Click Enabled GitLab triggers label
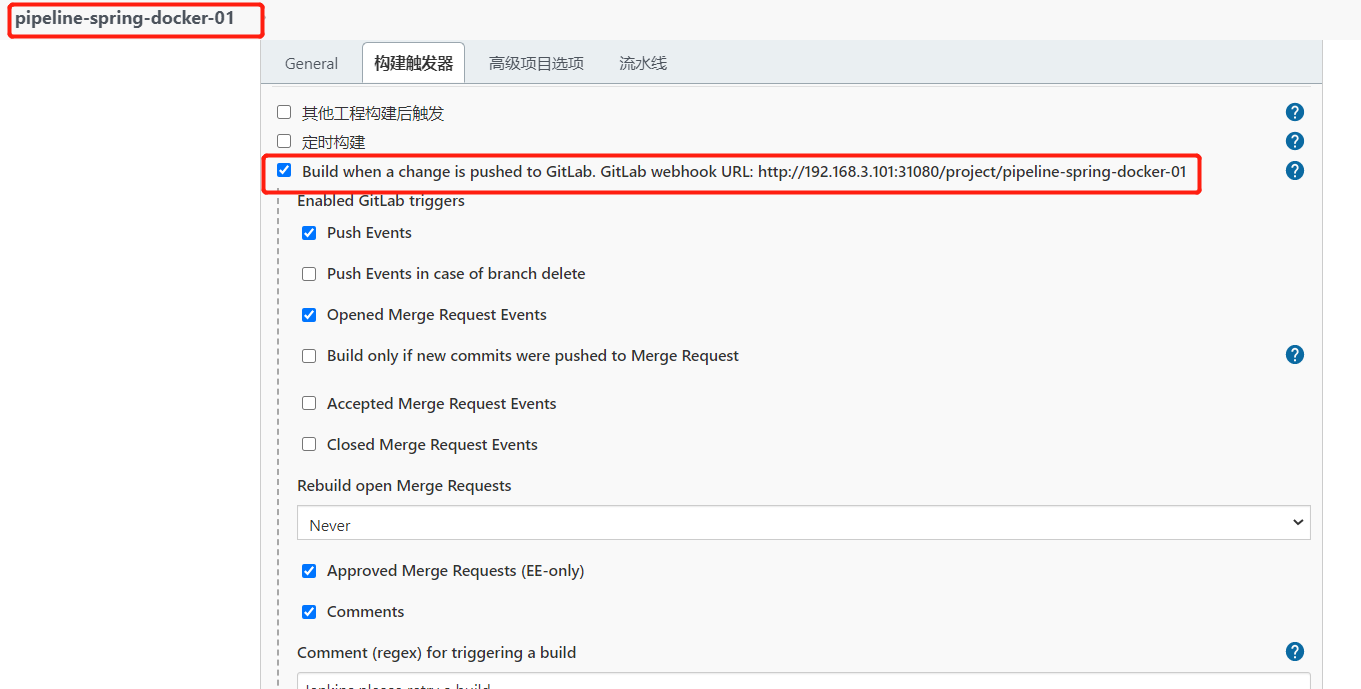Image resolution: width=1361 pixels, height=689 pixels. tap(381, 200)
